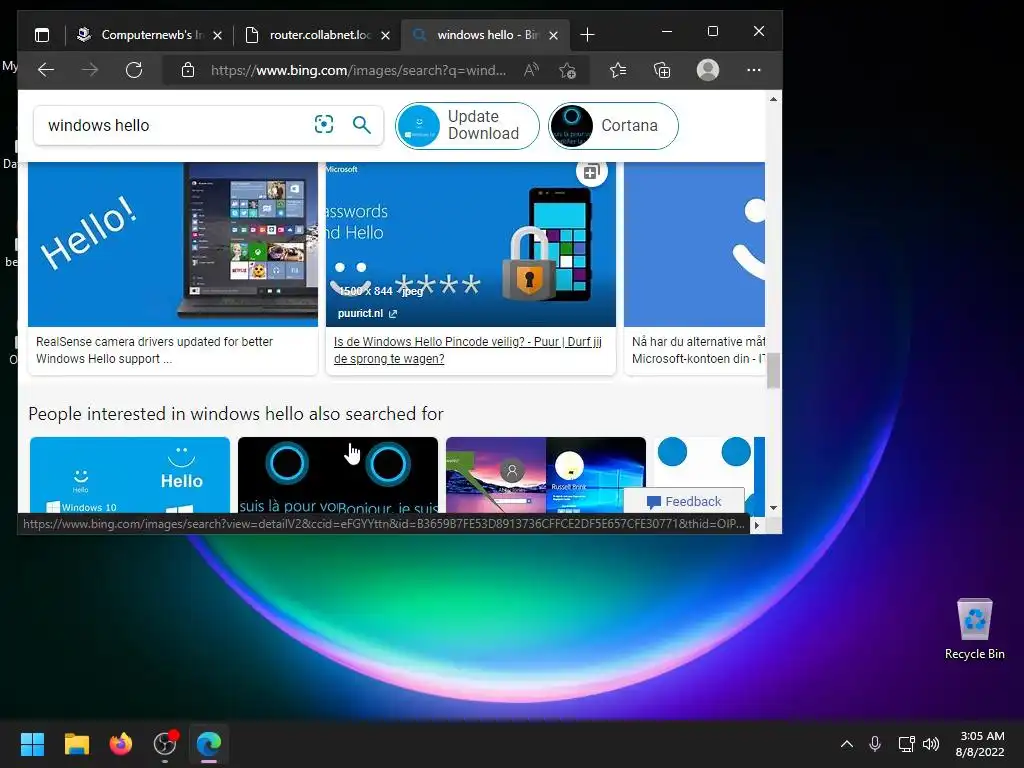Open the Favorites list
Screen dimensions: 1024x768
coord(618,70)
